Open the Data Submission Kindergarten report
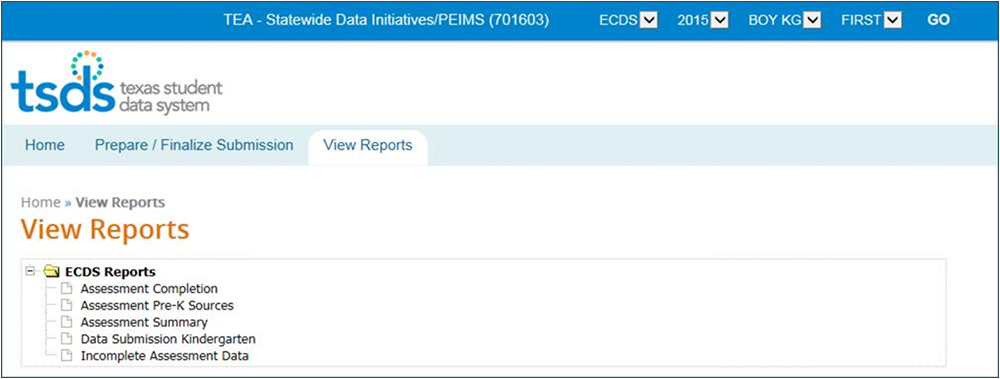Image resolution: width=1000 pixels, height=379 pixels. (x=168, y=339)
